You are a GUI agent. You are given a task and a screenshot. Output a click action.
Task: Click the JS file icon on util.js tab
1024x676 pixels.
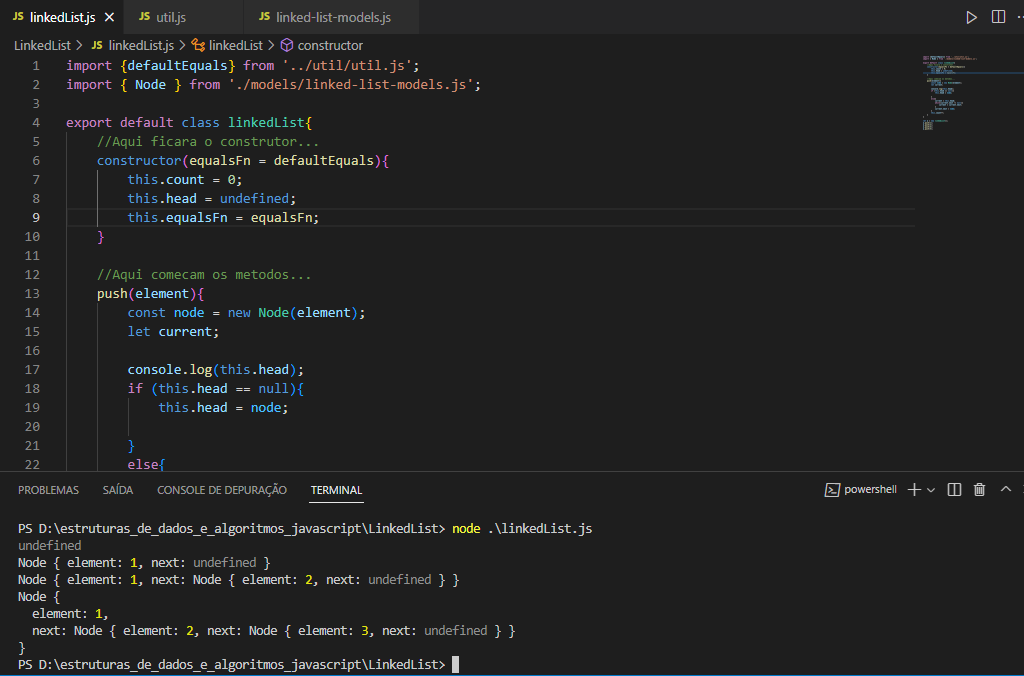coord(144,16)
